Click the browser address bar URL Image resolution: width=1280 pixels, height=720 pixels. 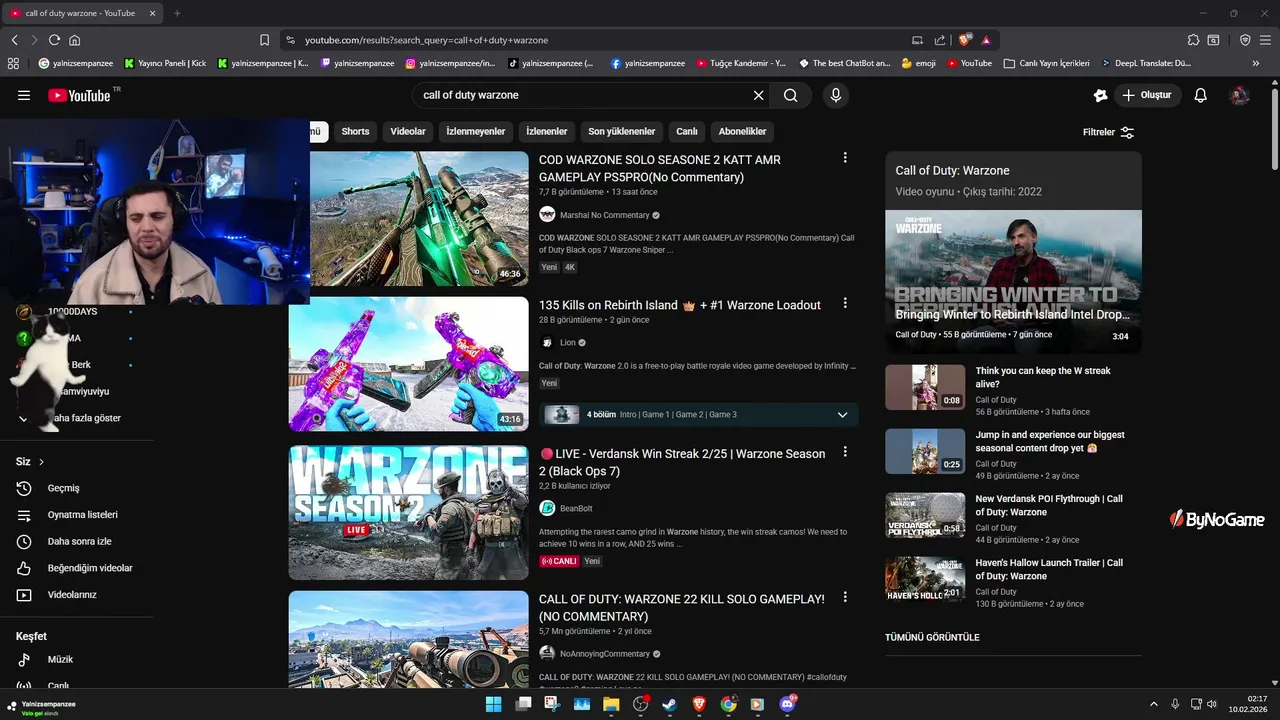(427, 40)
